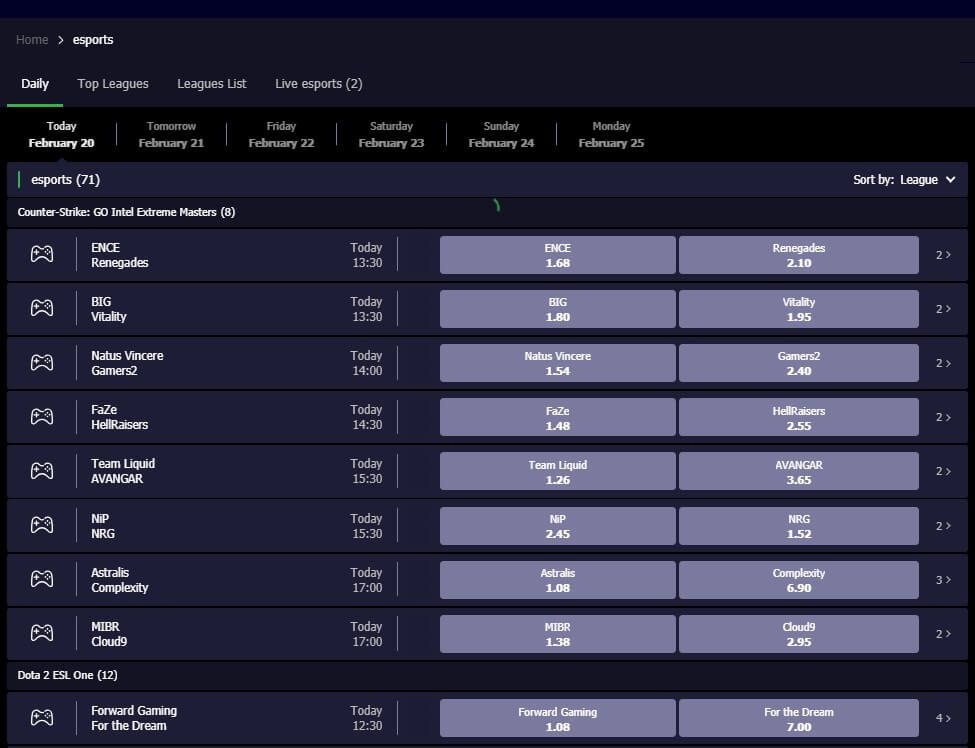Go to Home breadcrumb link
Image resolution: width=975 pixels, height=748 pixels.
(x=32, y=40)
